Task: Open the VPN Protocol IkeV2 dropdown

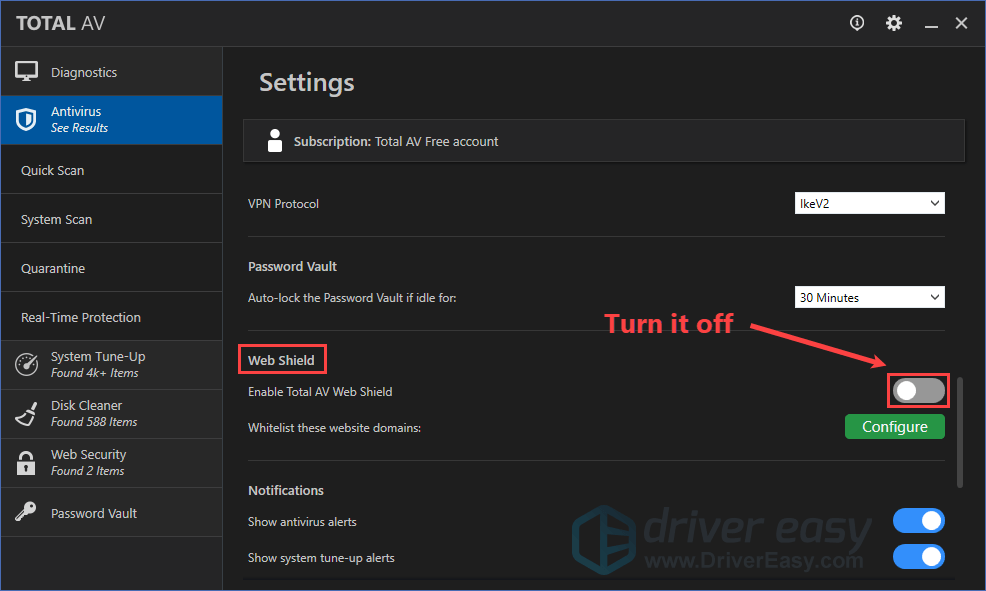Action: tap(869, 203)
